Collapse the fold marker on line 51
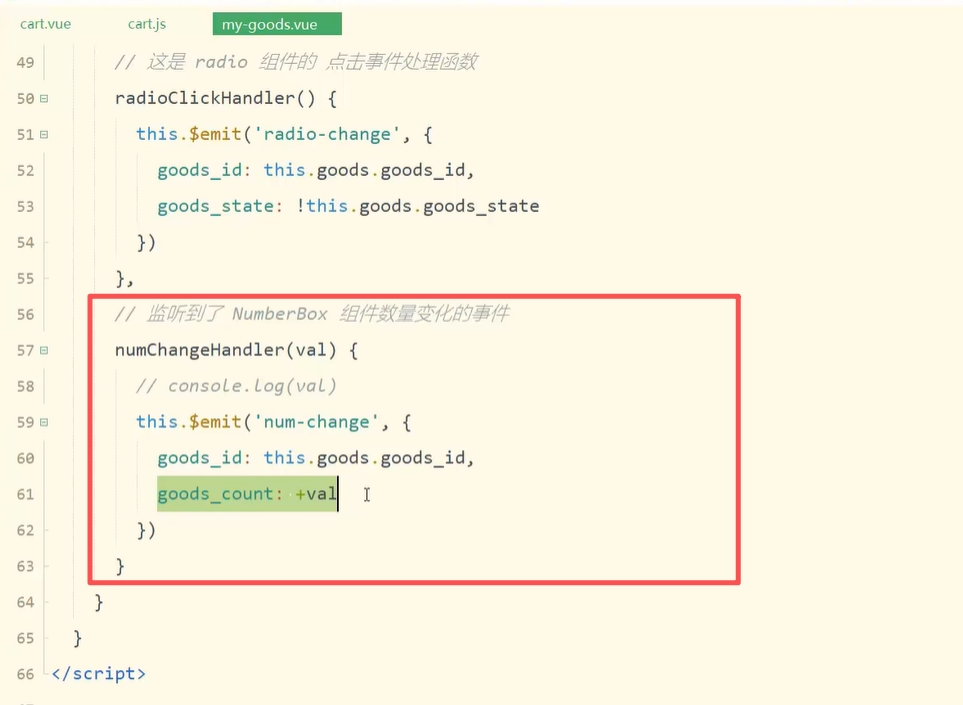 pyautogui.click(x=44, y=134)
